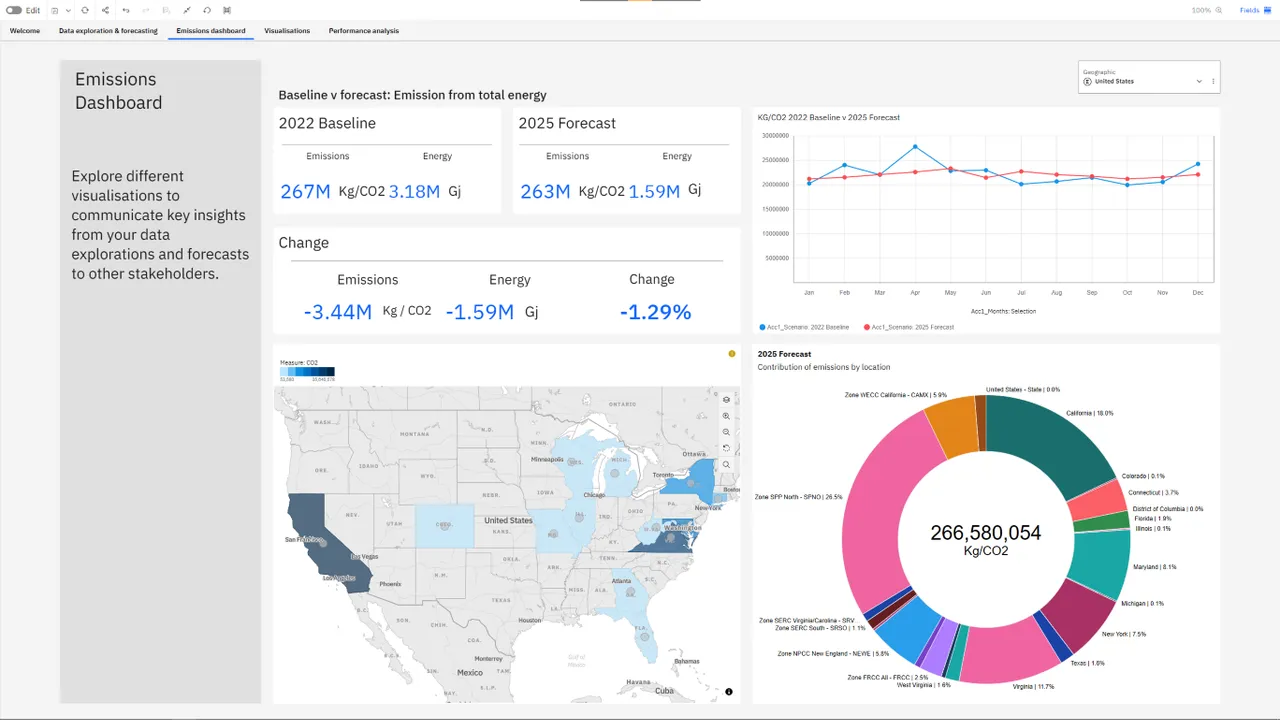This screenshot has height=720, width=1280.
Task: Zoom out on the map
Action: click(727, 431)
